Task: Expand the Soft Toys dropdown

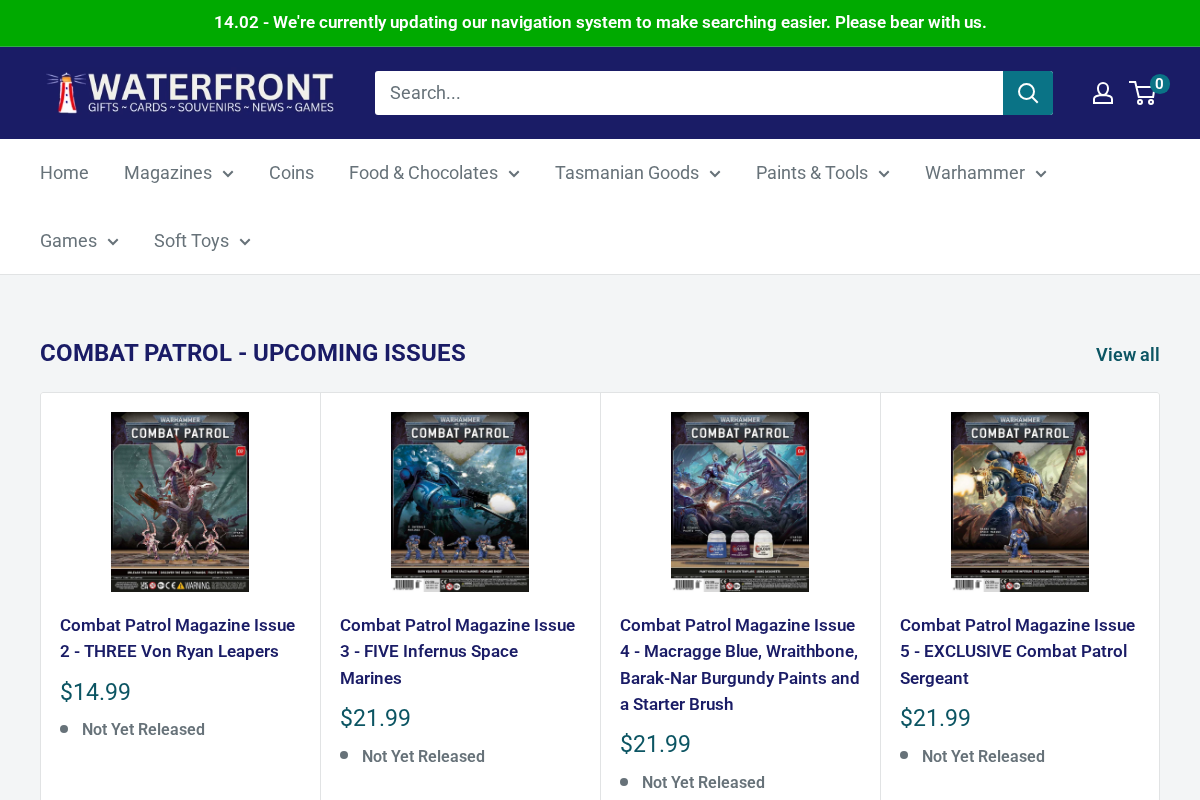Action: point(201,241)
